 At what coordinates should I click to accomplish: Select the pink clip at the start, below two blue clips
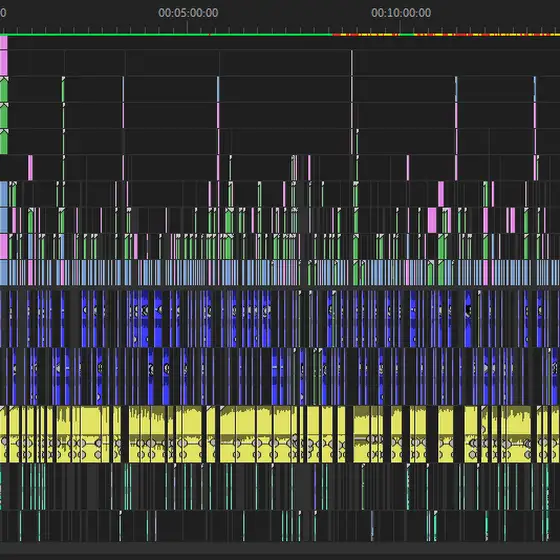click(4, 246)
